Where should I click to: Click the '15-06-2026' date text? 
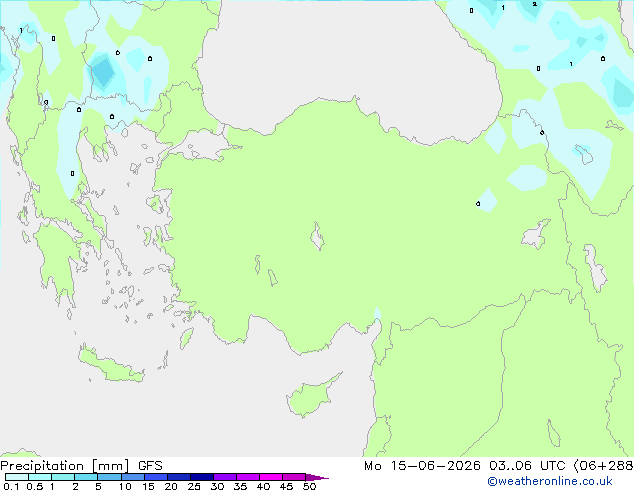click(x=435, y=466)
